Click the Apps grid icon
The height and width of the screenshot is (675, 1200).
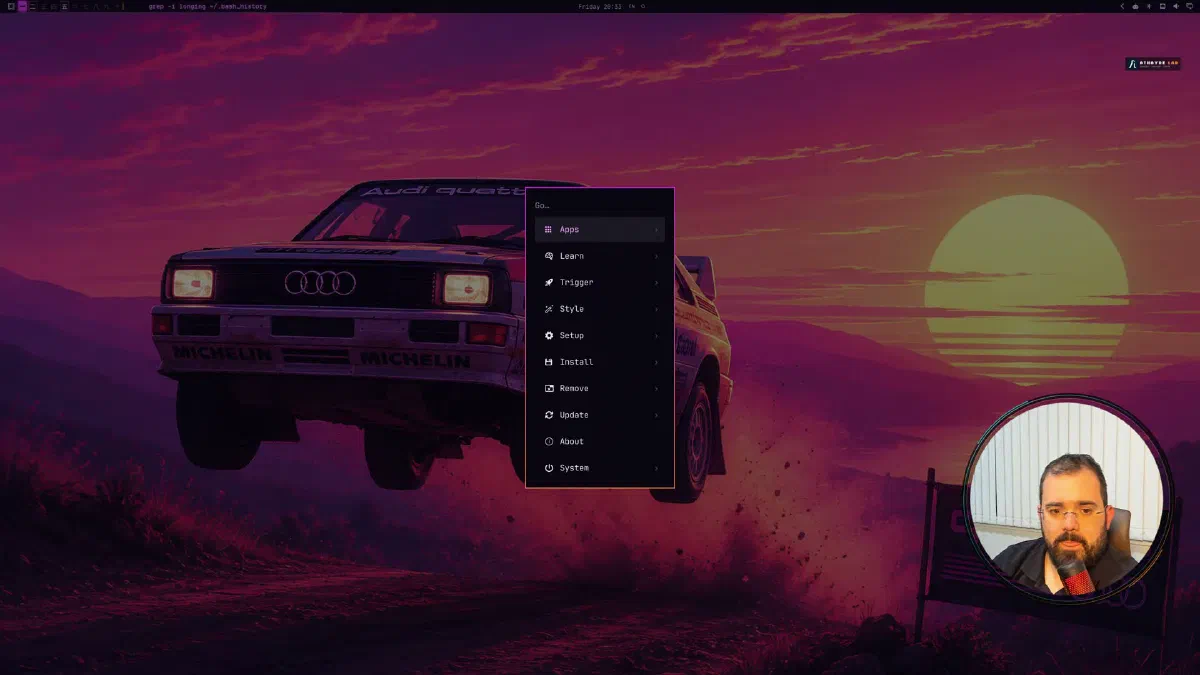point(548,230)
